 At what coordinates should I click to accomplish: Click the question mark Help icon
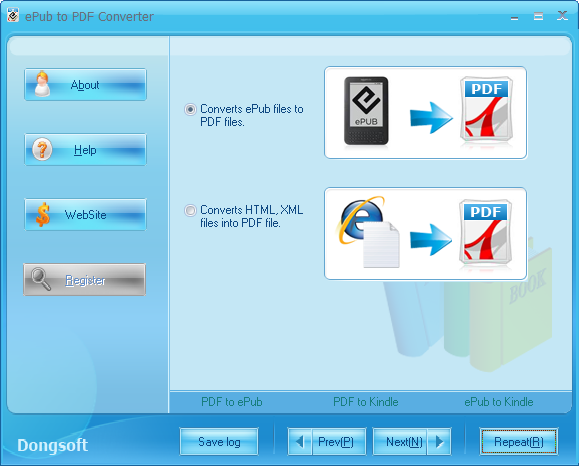coord(42,149)
